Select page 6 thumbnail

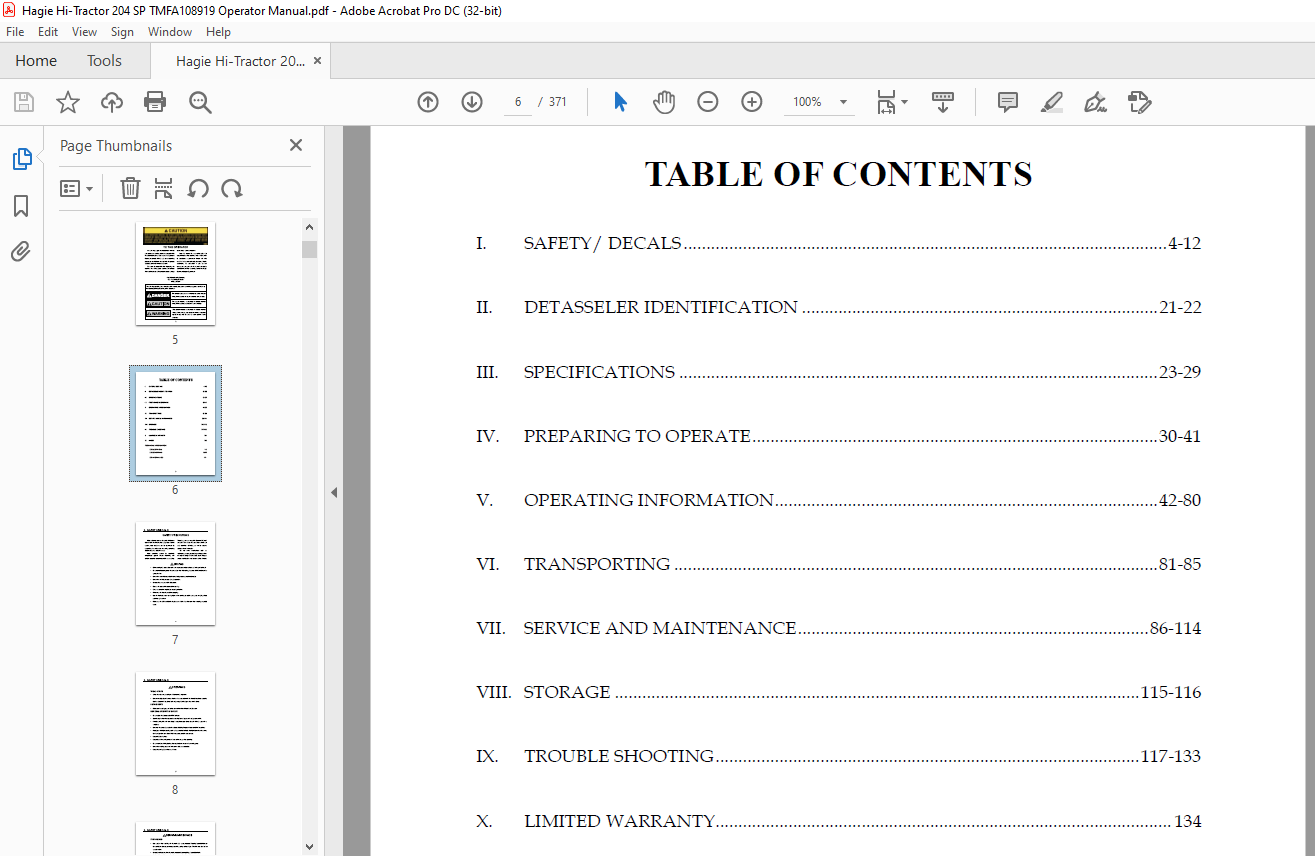(x=175, y=423)
